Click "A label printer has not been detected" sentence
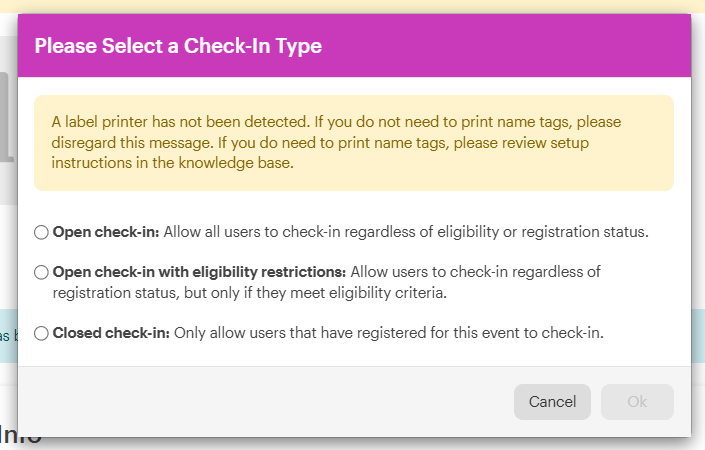The width and height of the screenshot is (705, 450). coord(180,122)
